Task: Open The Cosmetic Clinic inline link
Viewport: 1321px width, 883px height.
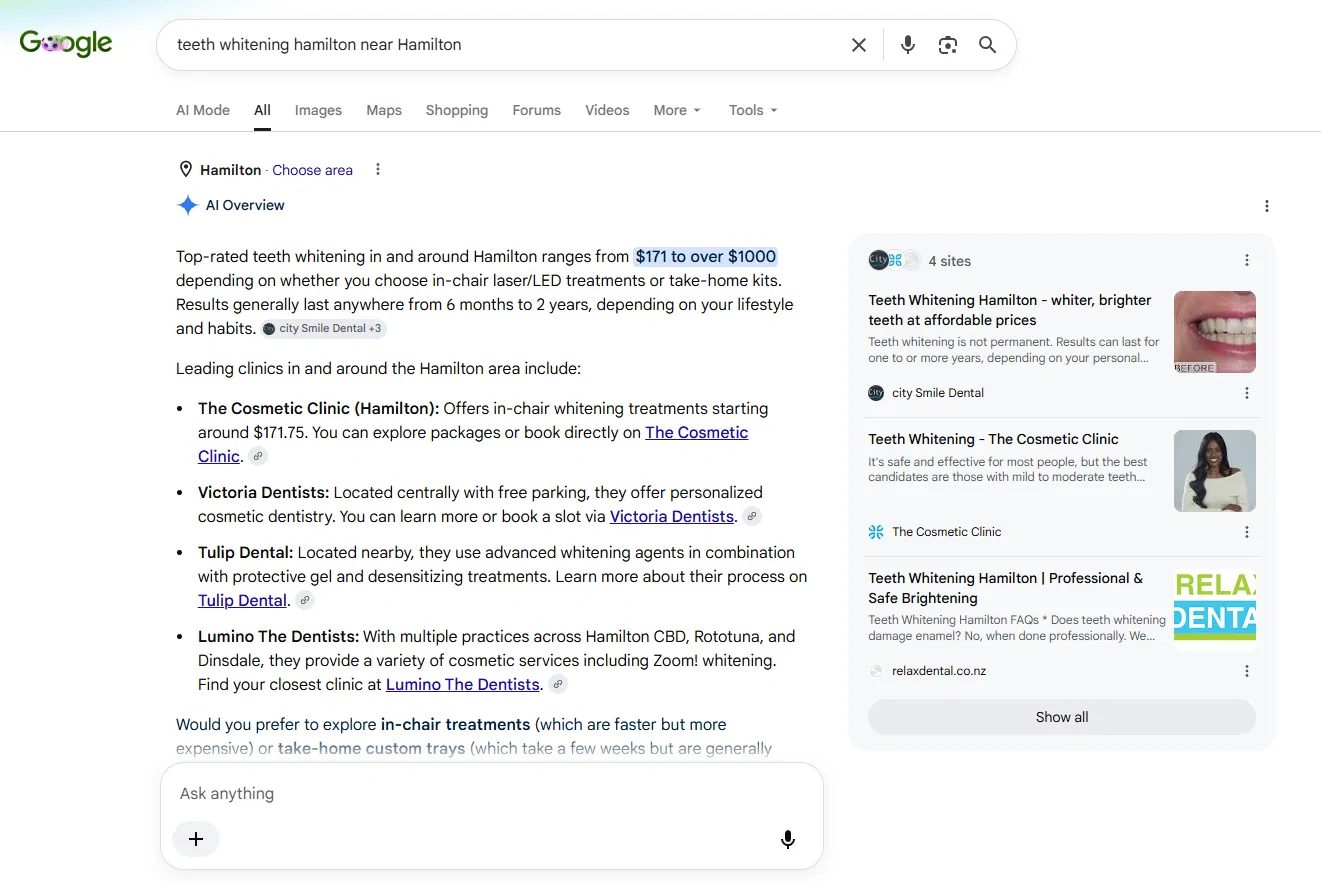Action: [696, 432]
